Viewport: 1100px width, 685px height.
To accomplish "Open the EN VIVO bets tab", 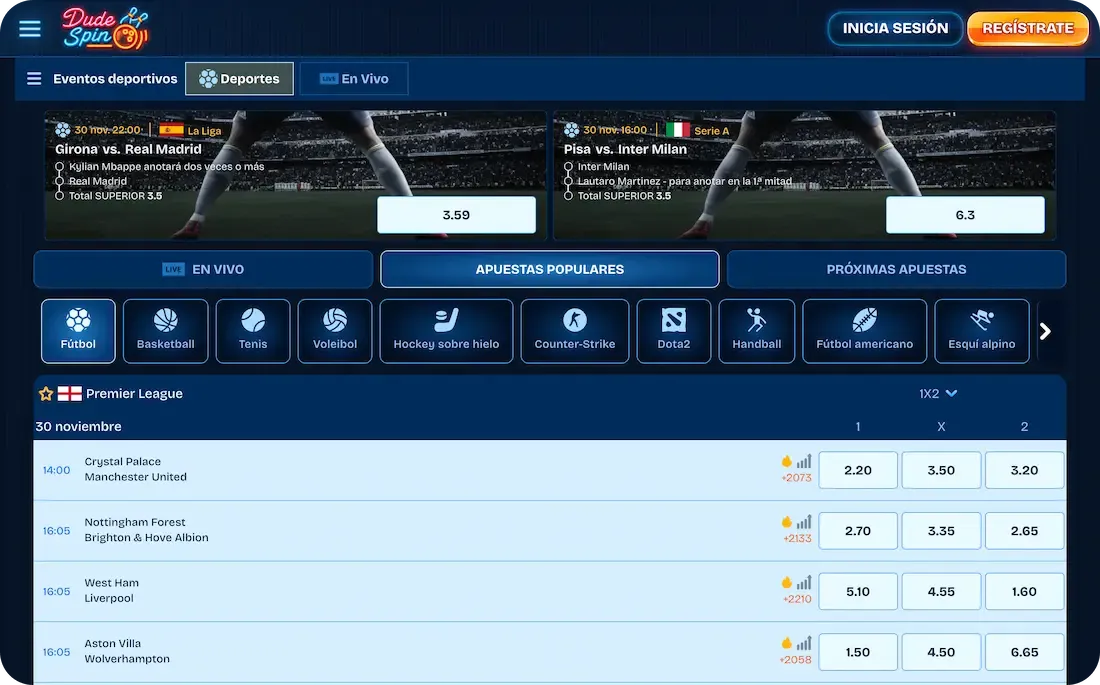I will (x=203, y=269).
